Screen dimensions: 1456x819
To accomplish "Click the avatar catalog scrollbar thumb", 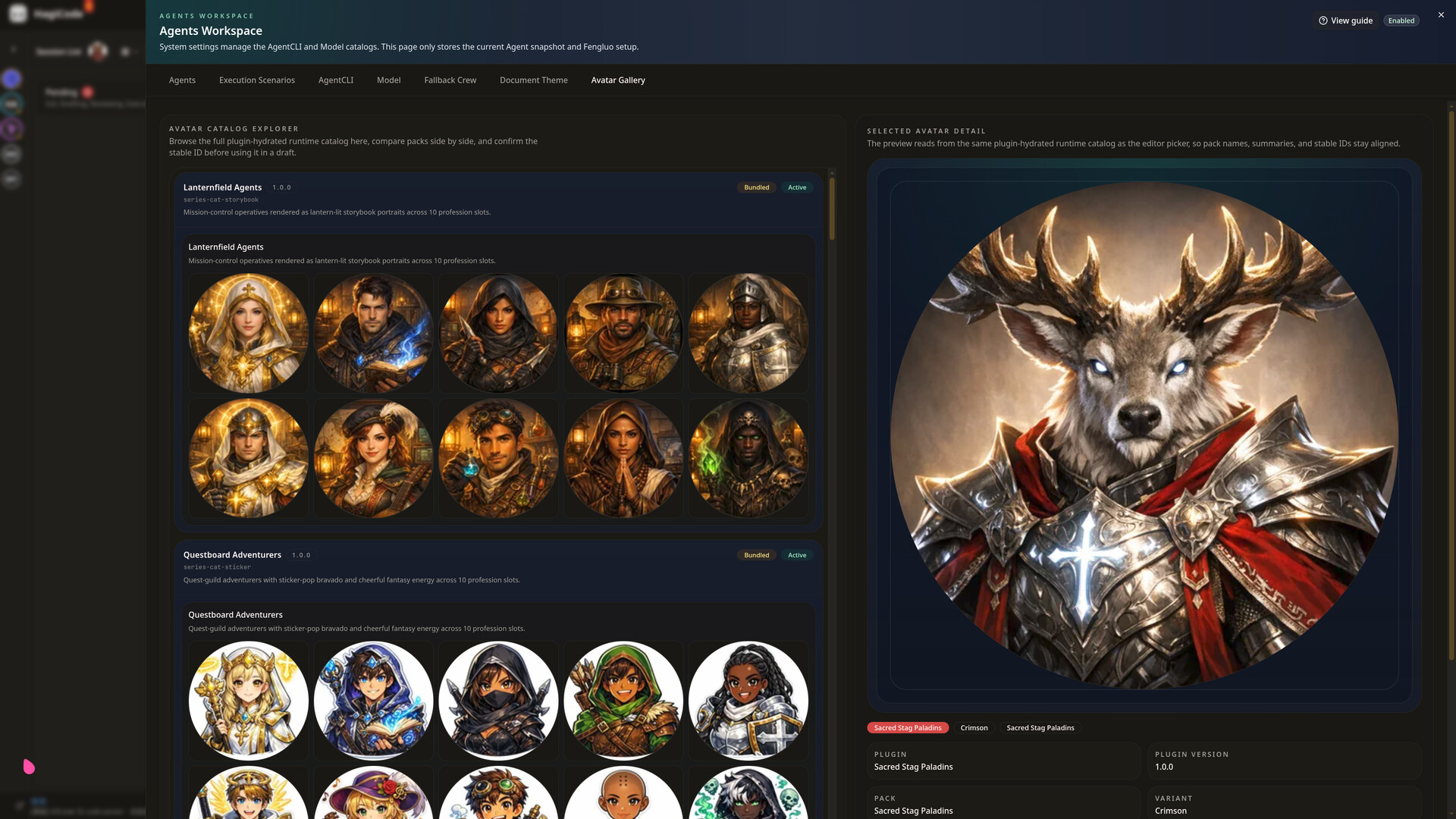I will pyautogui.click(x=832, y=209).
